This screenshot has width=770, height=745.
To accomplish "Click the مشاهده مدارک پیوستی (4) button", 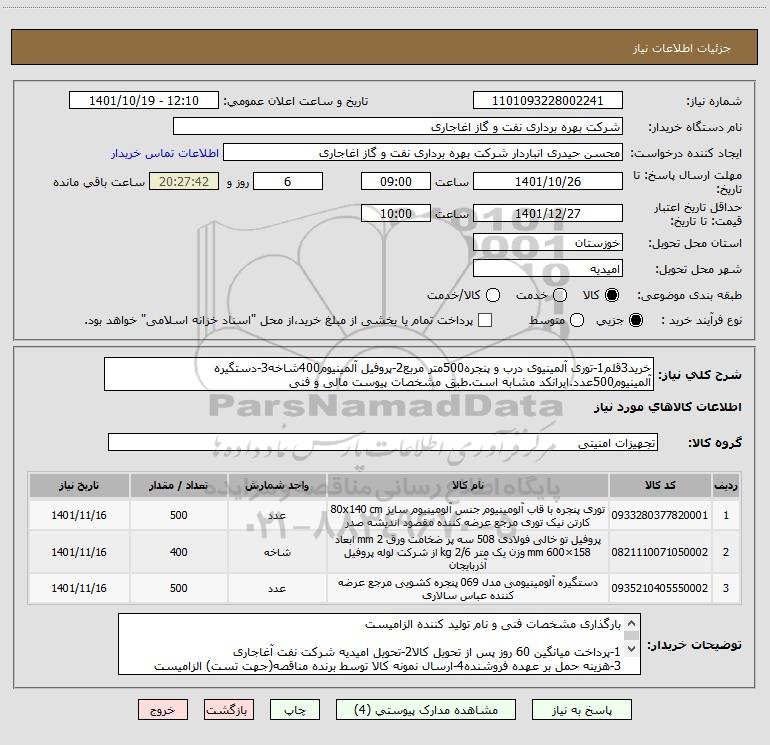I will coord(426,710).
